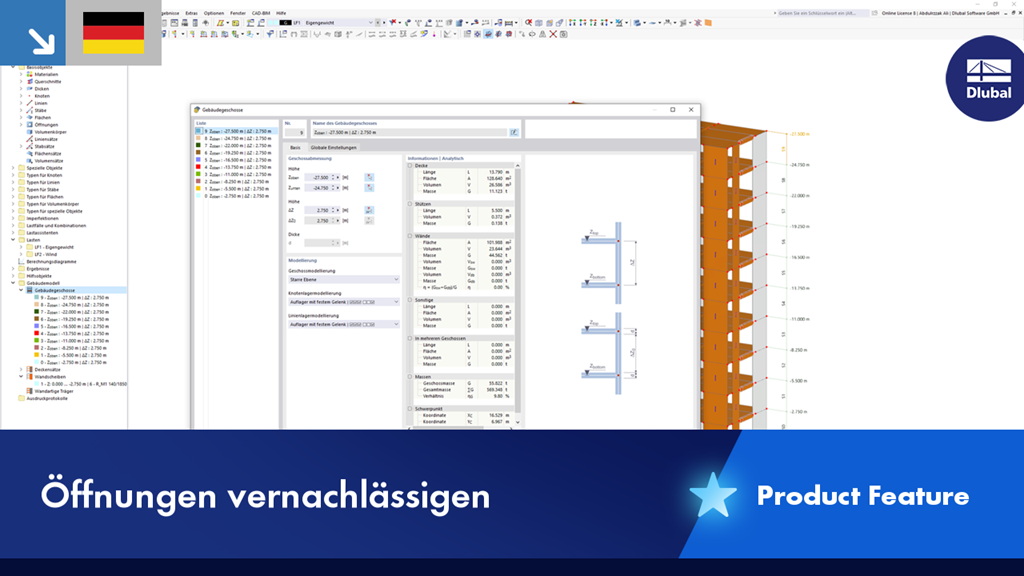Screen dimensions: 1024x576
Task: Collapse the Gebäudegeschosse node
Action: [x=21, y=291]
